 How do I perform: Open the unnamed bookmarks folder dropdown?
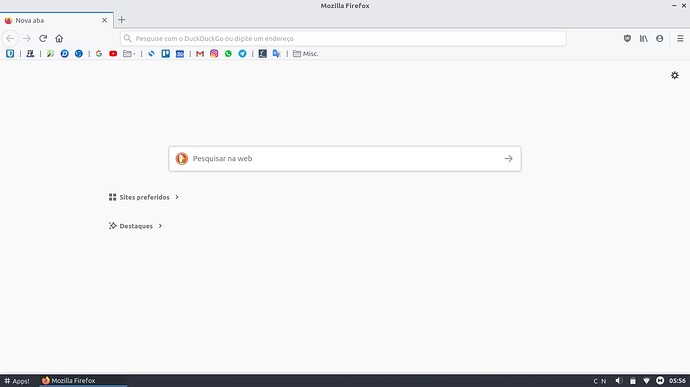point(129,54)
